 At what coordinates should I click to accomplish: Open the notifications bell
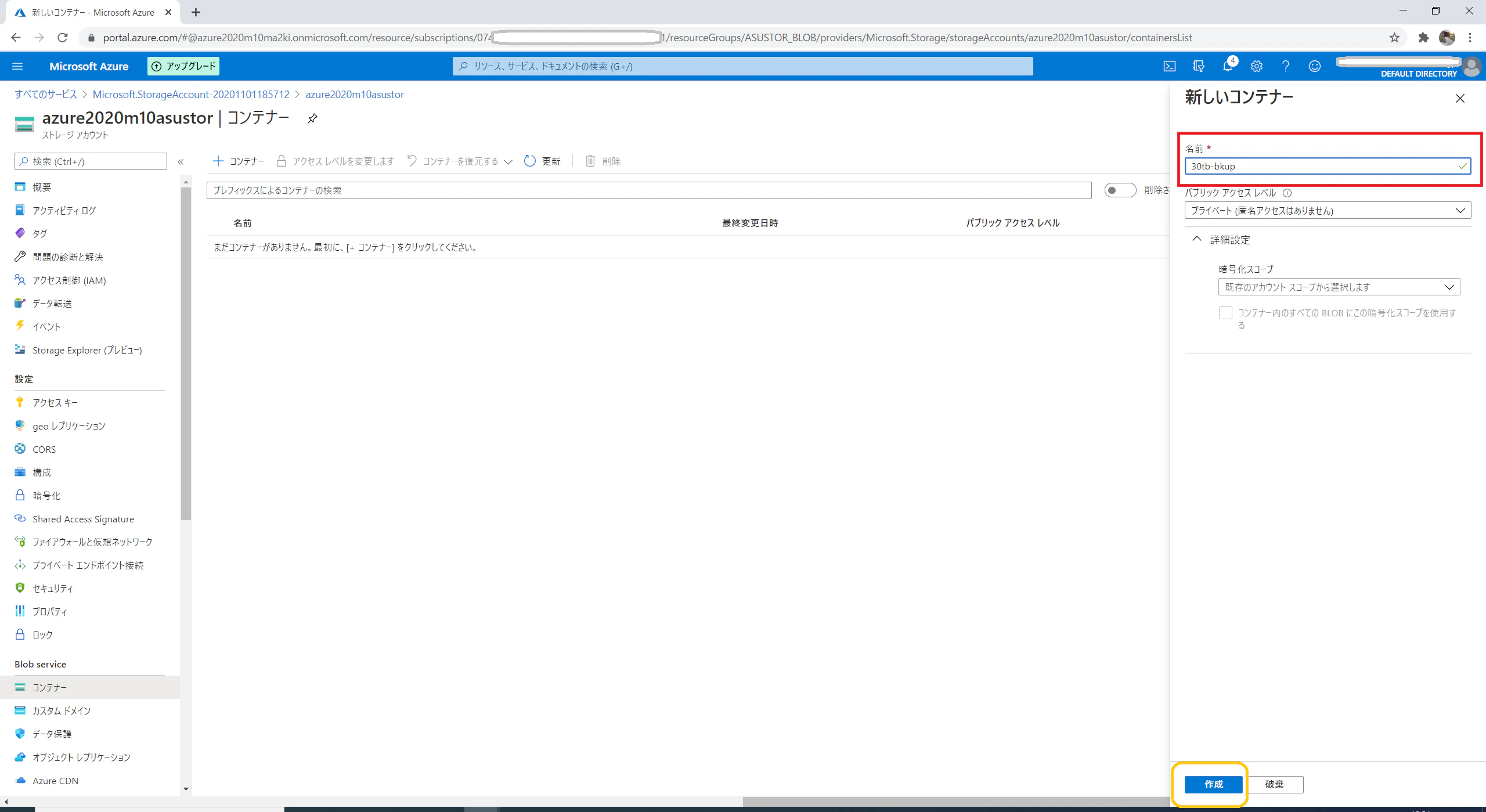click(x=1228, y=66)
